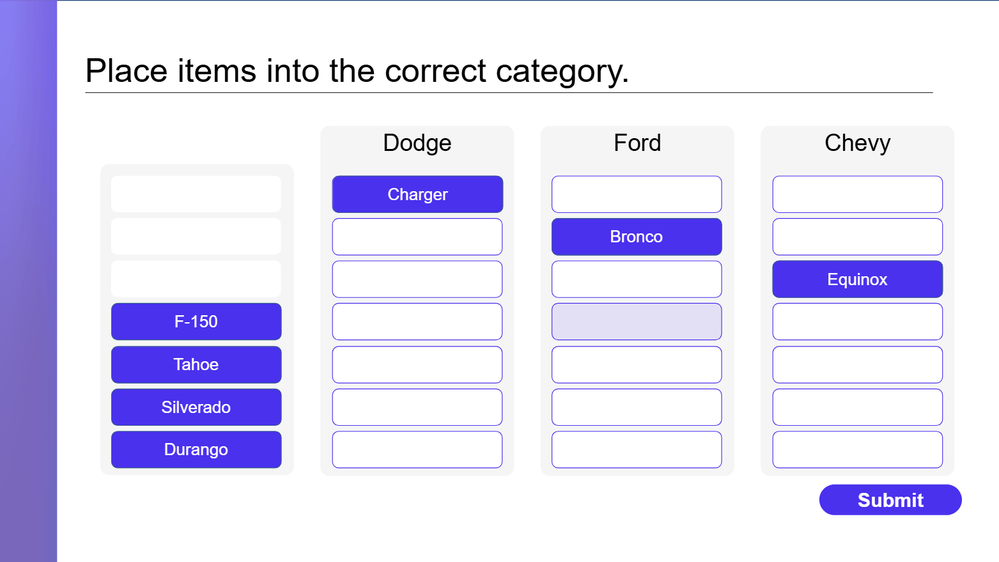Click the Equinox tile under Chevy
Screen dimensions: 999x562
[857, 280]
